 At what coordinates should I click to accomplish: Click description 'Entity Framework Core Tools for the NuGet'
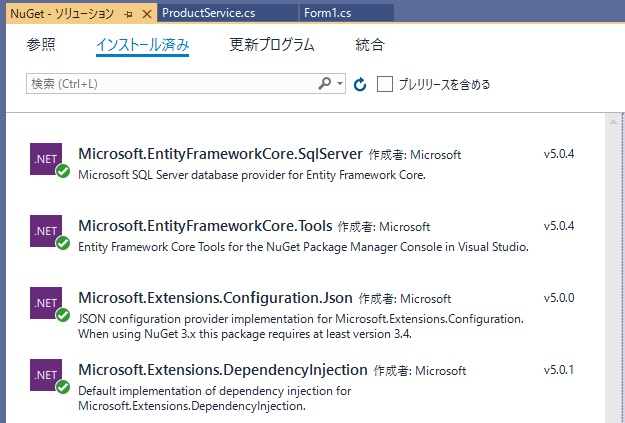[x=303, y=247]
